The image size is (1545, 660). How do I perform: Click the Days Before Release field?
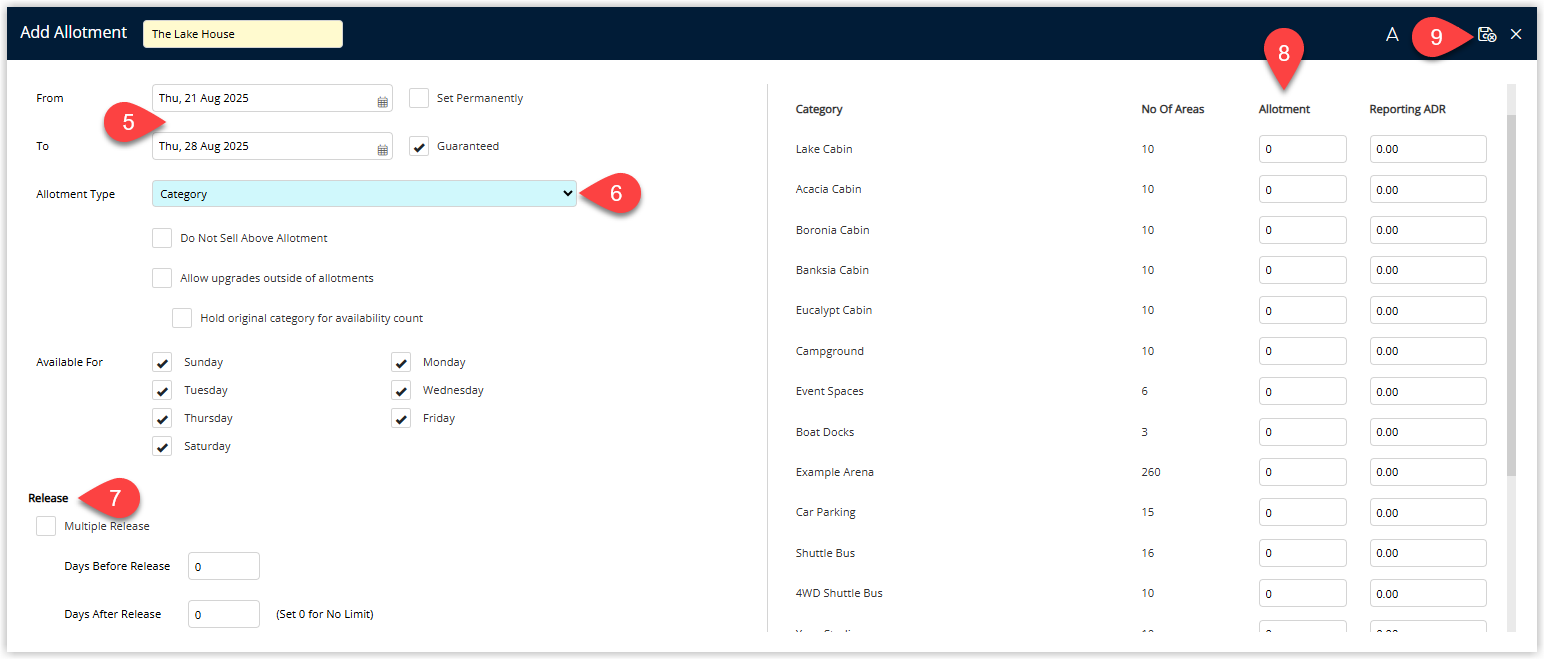[224, 566]
